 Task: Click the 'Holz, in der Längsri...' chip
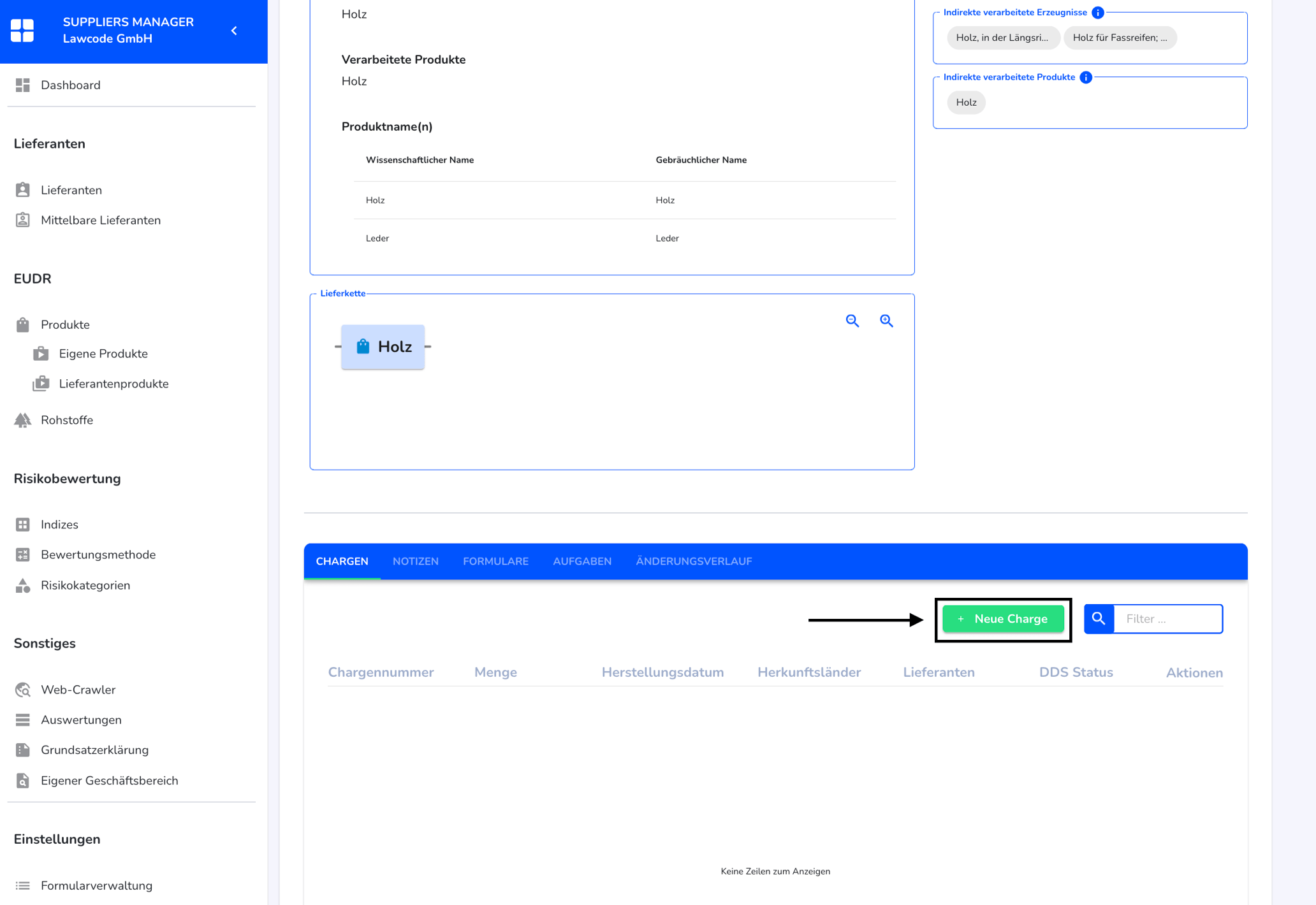click(x=1002, y=38)
